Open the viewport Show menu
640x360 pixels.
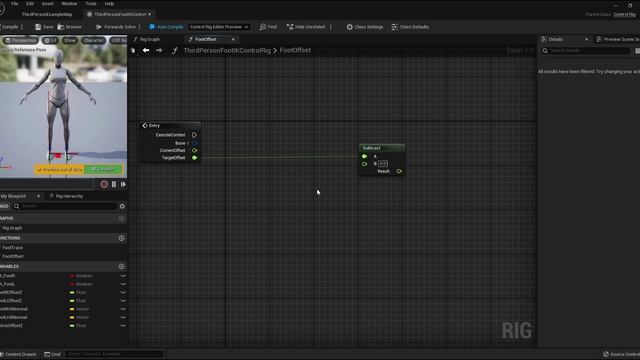(x=70, y=40)
